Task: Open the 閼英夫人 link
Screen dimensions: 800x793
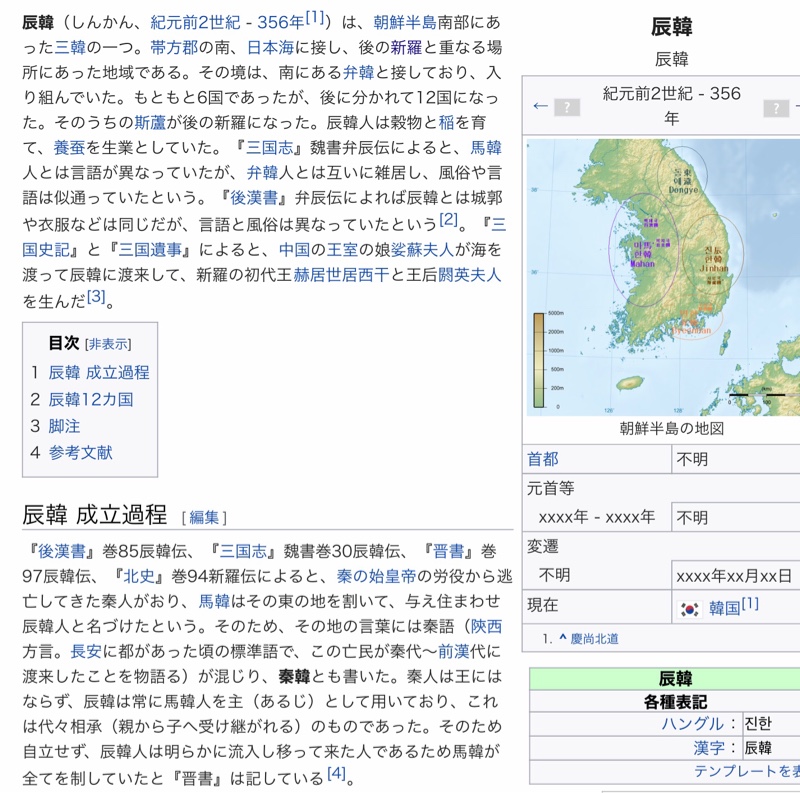Action: click(470, 275)
